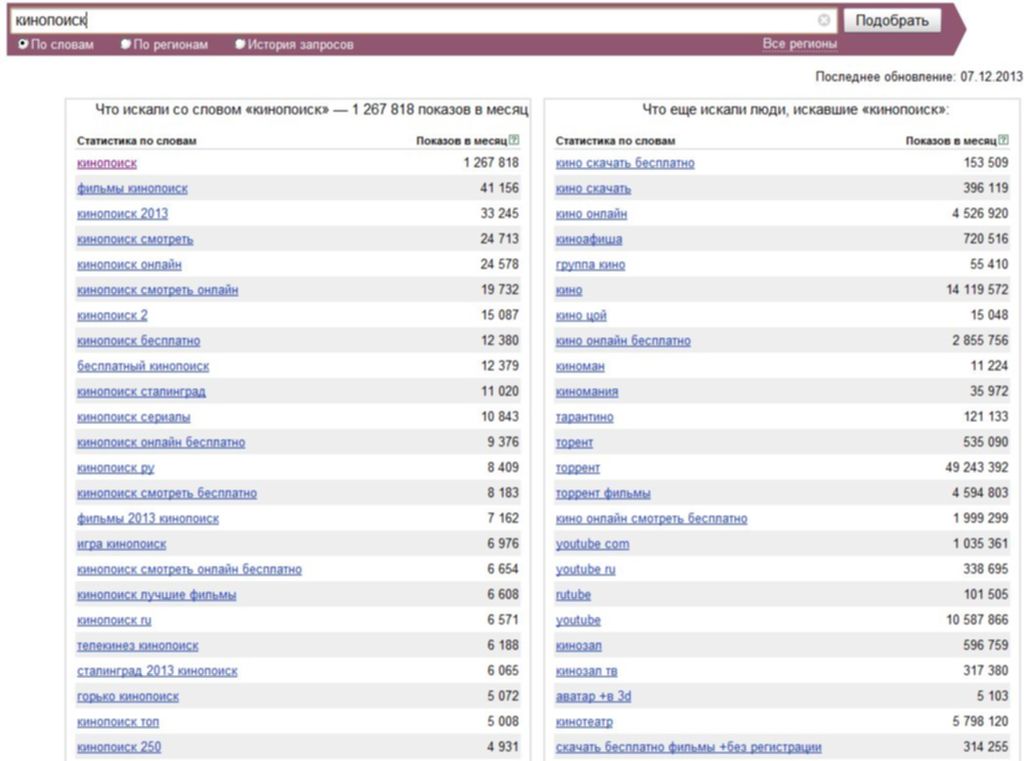Click the '1 267 818' value in kinopoisk row
Image resolution: width=1024 pixels, height=761 pixels.
tap(491, 163)
